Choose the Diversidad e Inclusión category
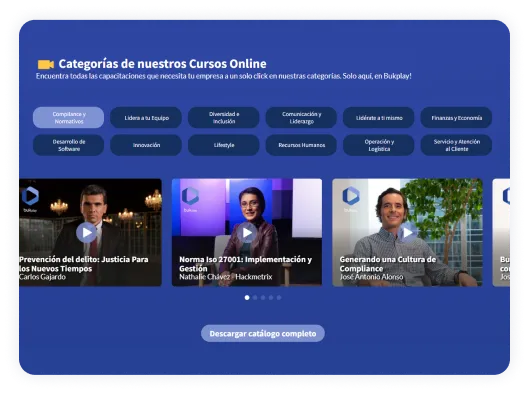The width and height of the screenshot is (529, 394). click(224, 118)
